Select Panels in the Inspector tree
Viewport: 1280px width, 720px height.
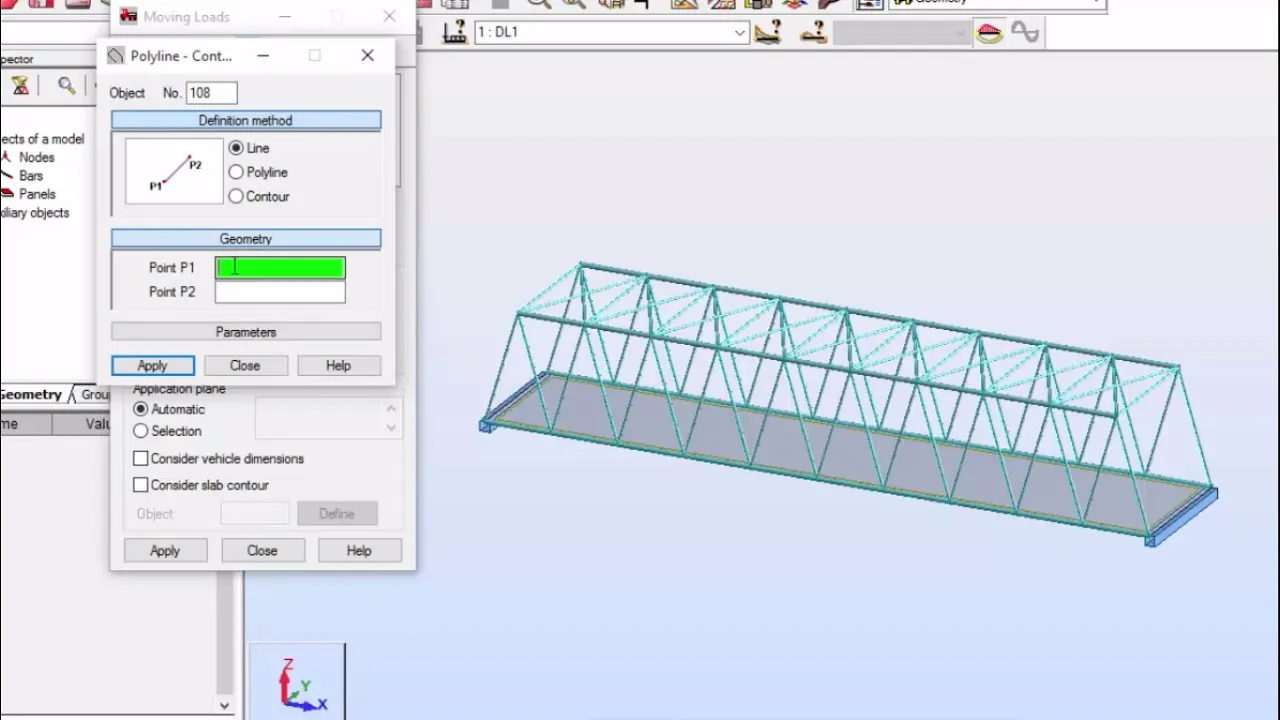[x=37, y=194]
